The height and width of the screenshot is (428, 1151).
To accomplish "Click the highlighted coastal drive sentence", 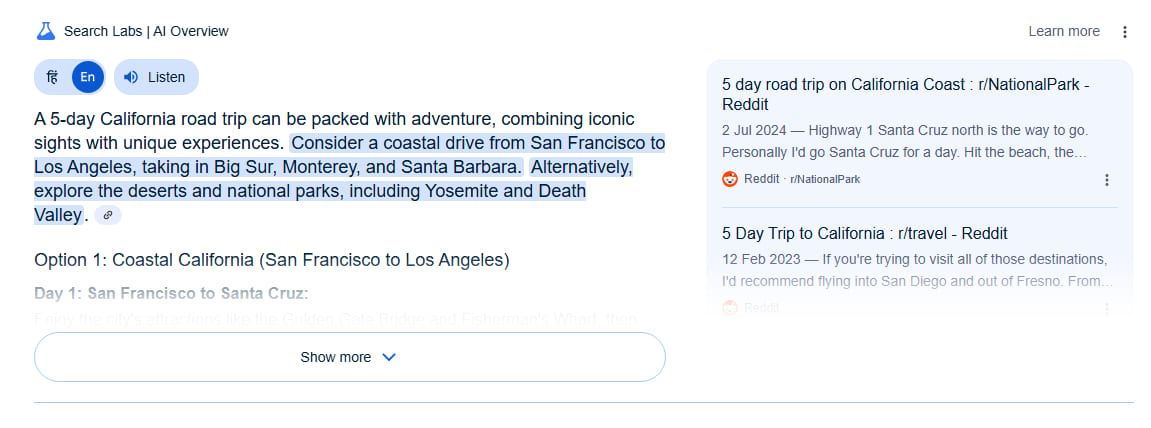I will (349, 154).
